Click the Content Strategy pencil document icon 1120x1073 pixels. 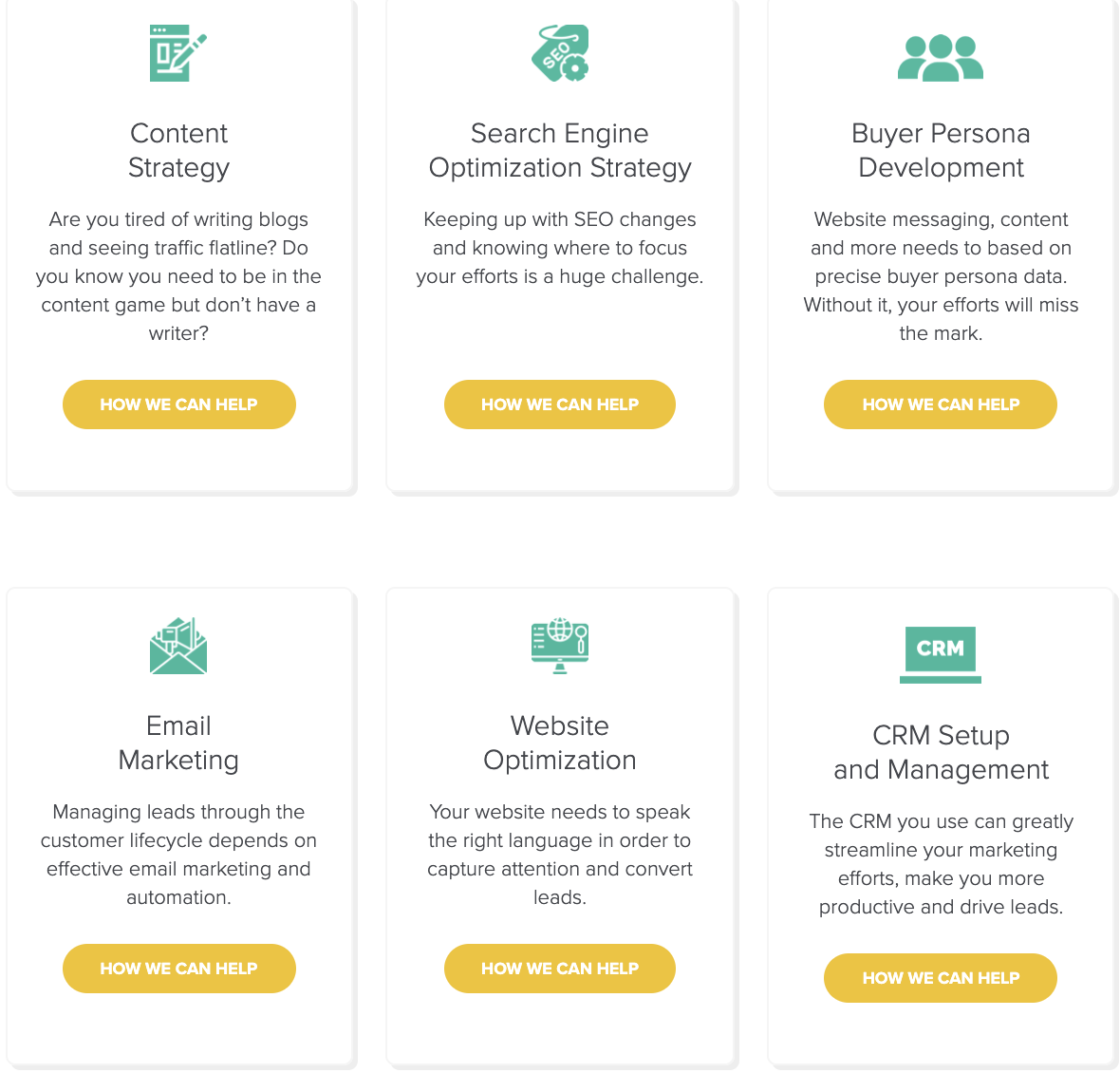pyautogui.click(x=177, y=53)
